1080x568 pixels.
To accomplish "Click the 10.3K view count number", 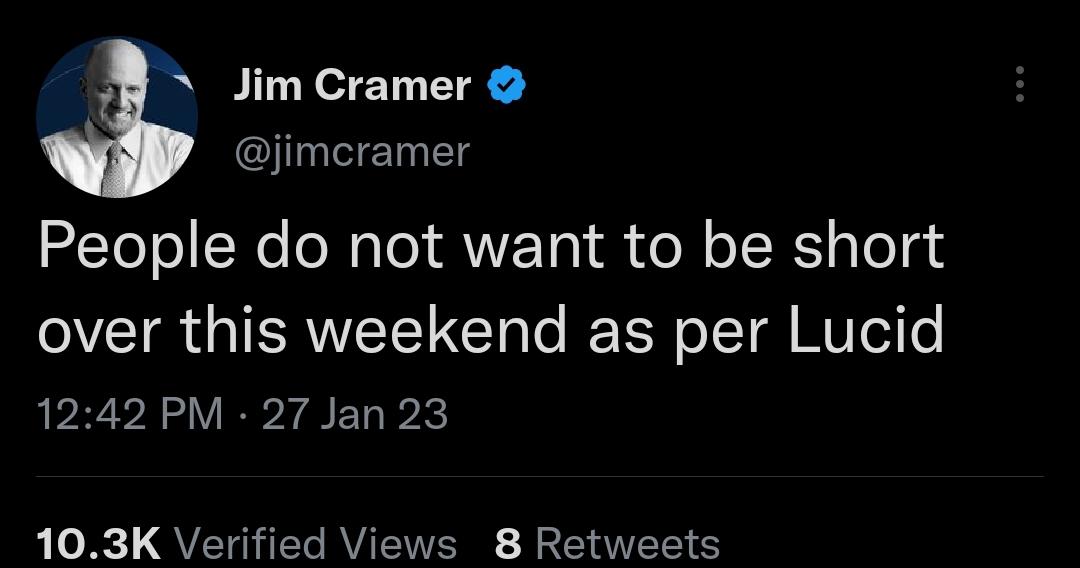I will (97, 544).
